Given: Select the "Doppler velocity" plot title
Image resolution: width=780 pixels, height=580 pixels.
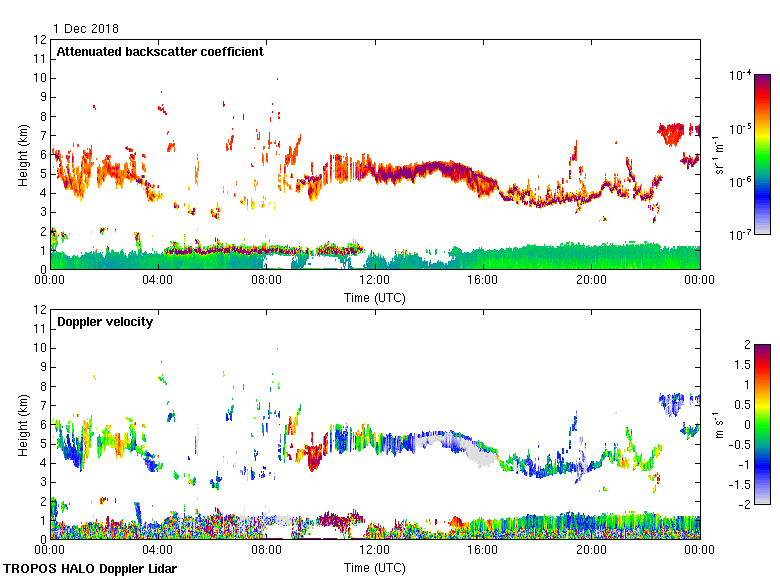Looking at the screenshot, I should [103, 322].
